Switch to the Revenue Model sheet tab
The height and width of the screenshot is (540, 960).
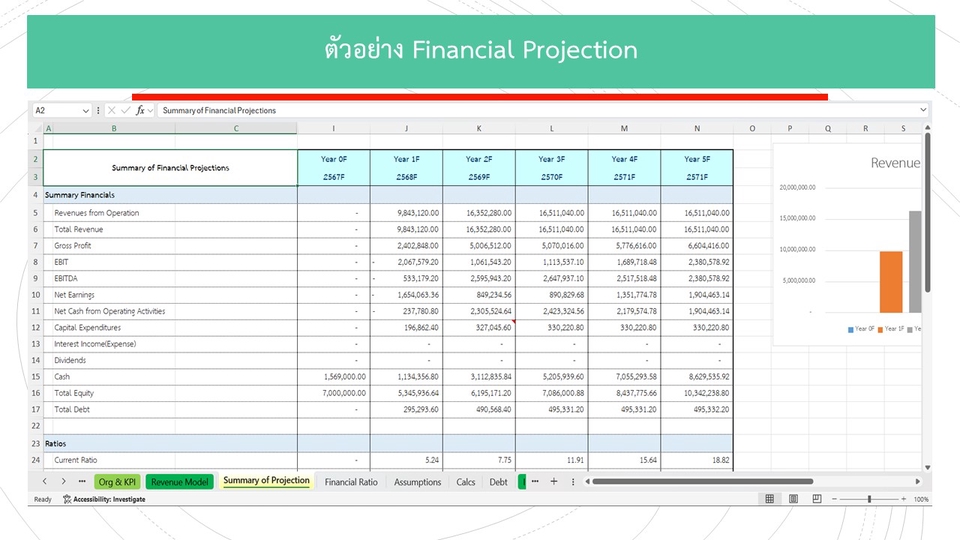pos(180,482)
